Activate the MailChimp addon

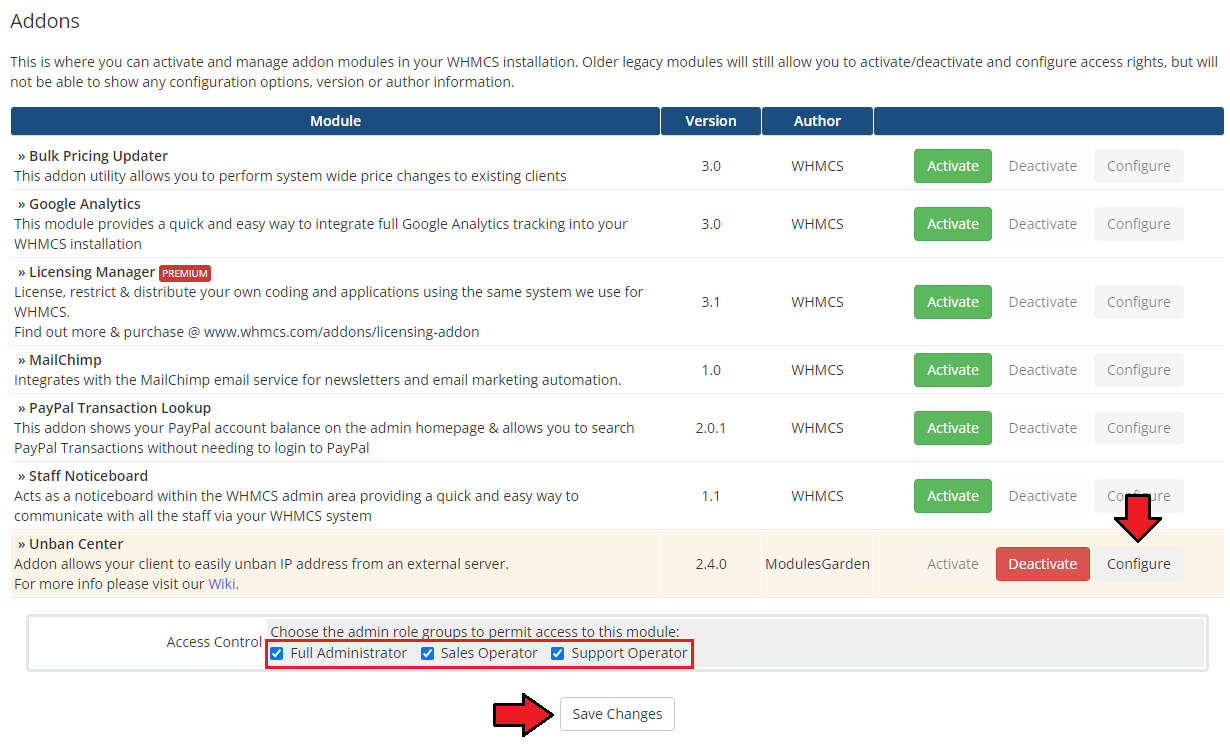952,370
